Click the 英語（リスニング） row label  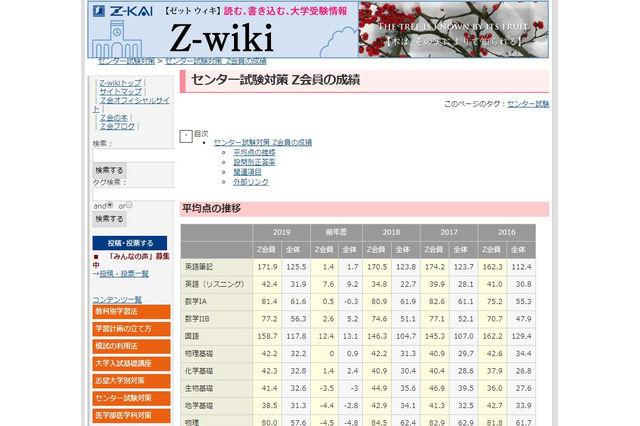215,284
